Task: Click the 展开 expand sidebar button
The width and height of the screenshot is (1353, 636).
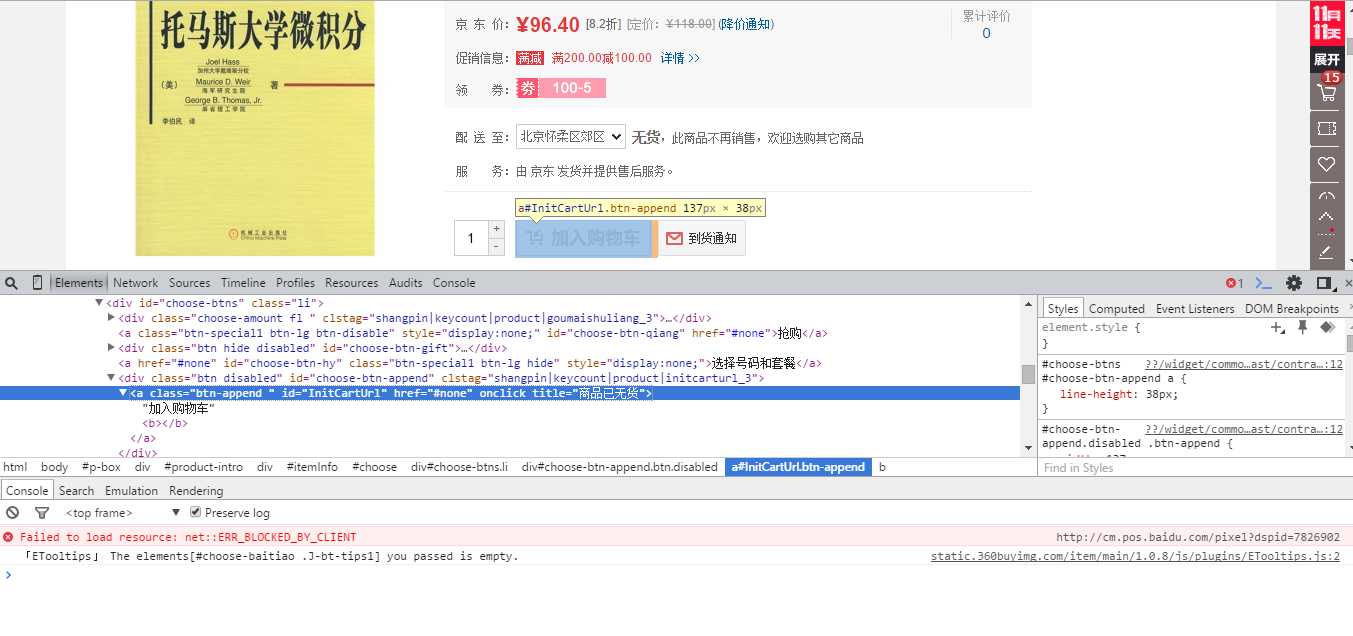Action: pos(1327,59)
